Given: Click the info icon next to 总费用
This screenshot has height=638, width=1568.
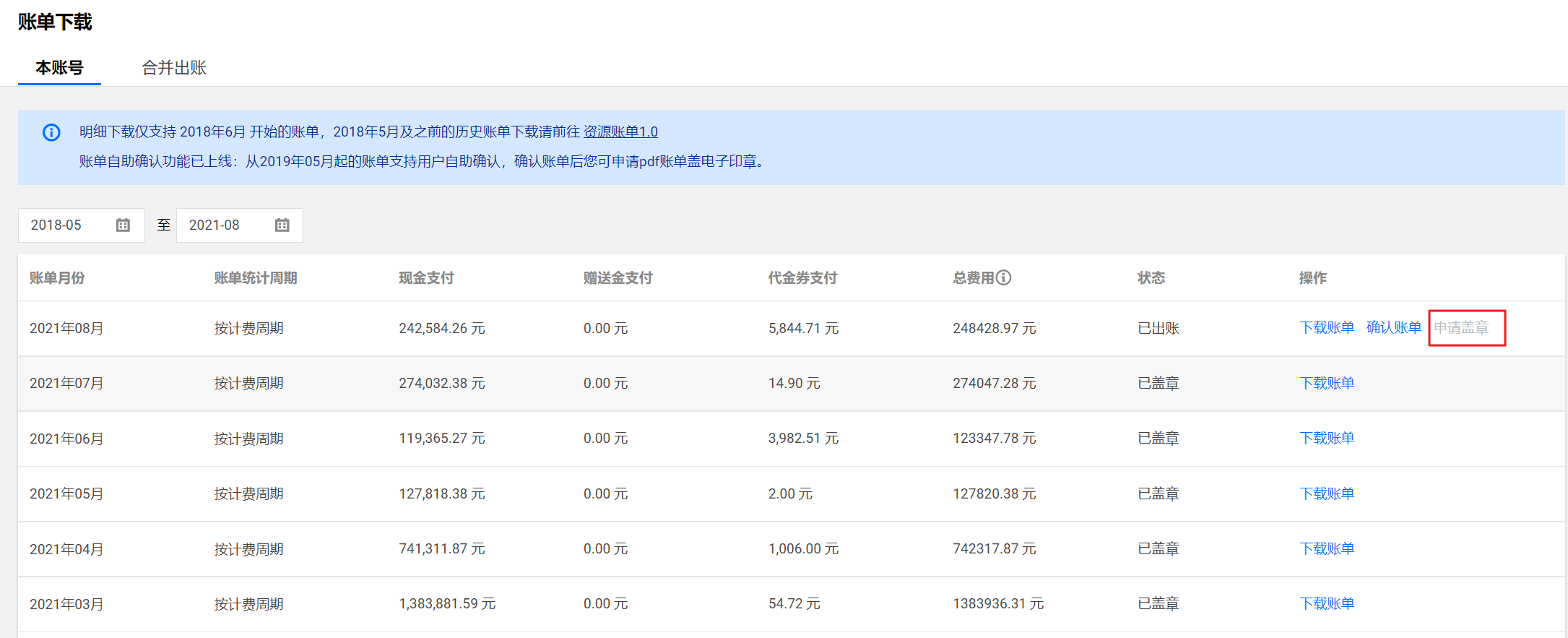Looking at the screenshot, I should pos(1003,277).
